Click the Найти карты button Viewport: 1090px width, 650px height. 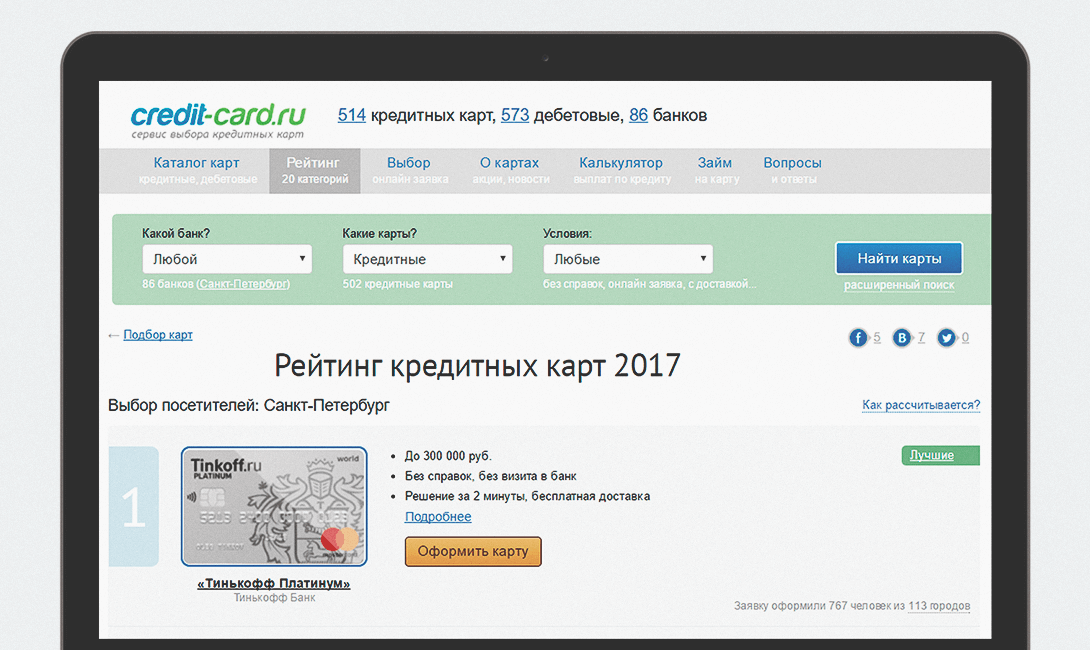(x=899, y=259)
